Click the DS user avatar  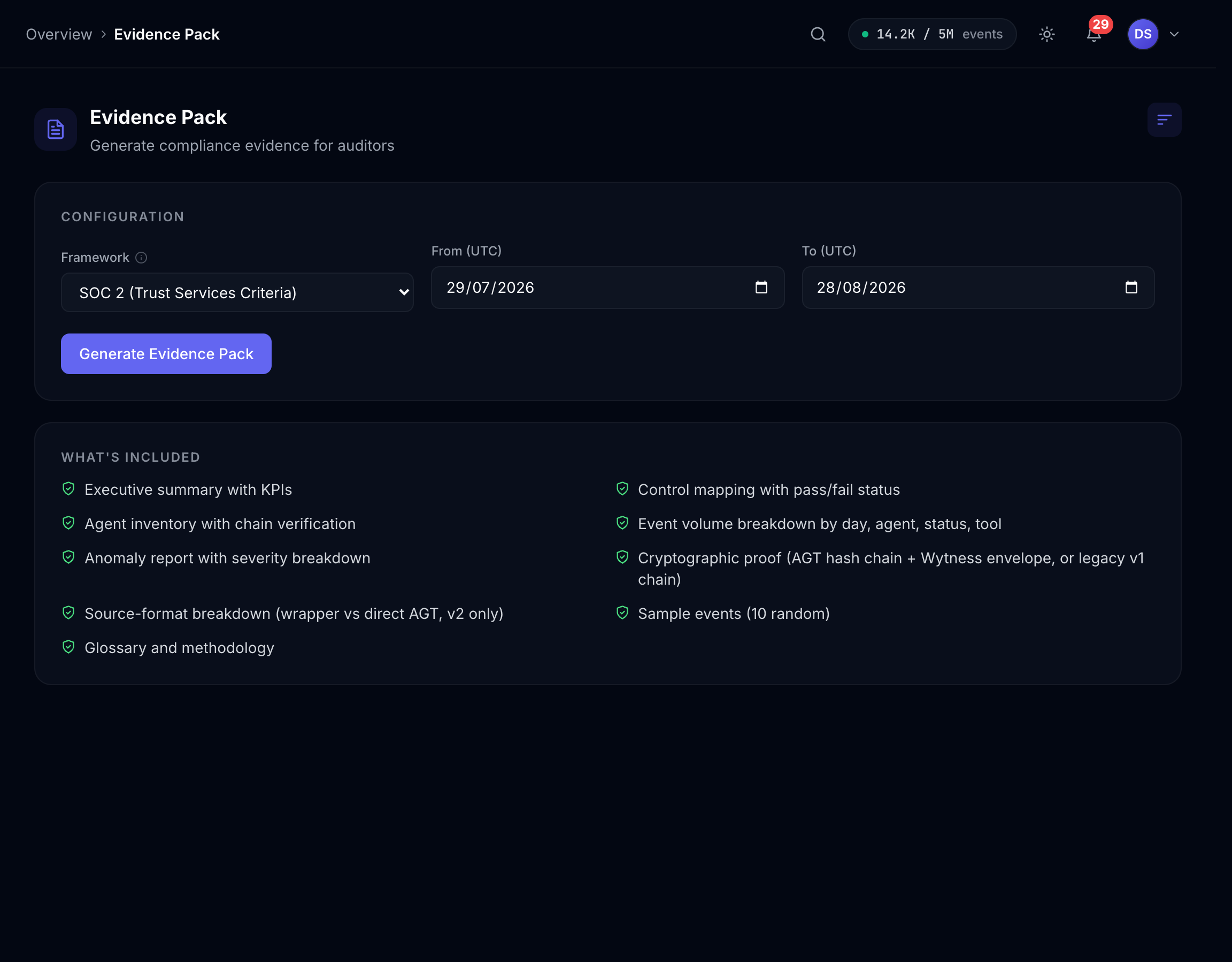click(1143, 34)
